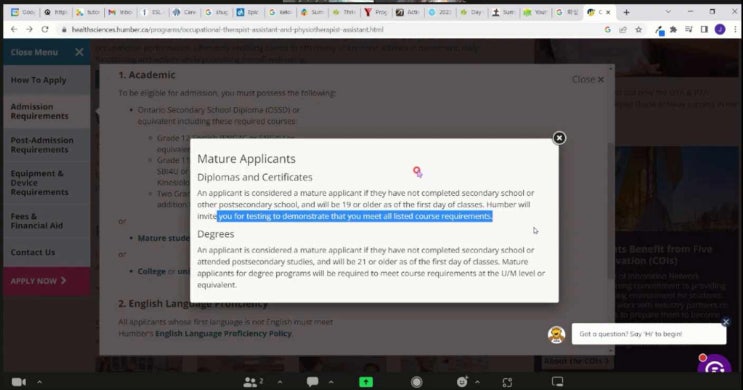Click Zoom whiteboard screen icon
743x390 pixels.
tap(558, 381)
